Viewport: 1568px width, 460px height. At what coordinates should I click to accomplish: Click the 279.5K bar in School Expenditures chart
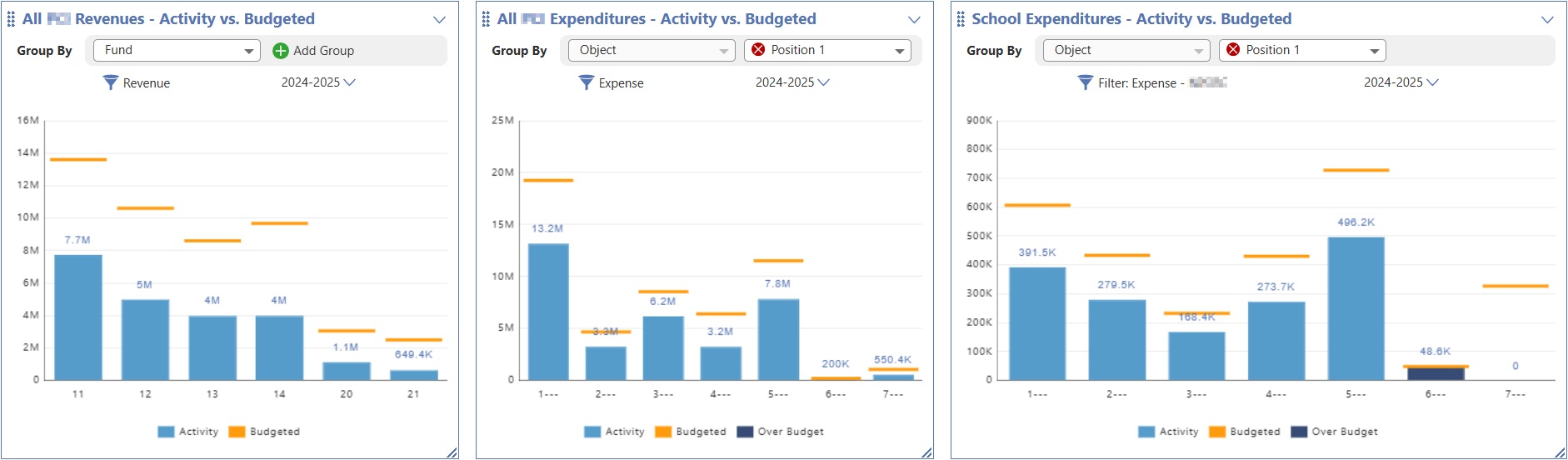click(1116, 340)
